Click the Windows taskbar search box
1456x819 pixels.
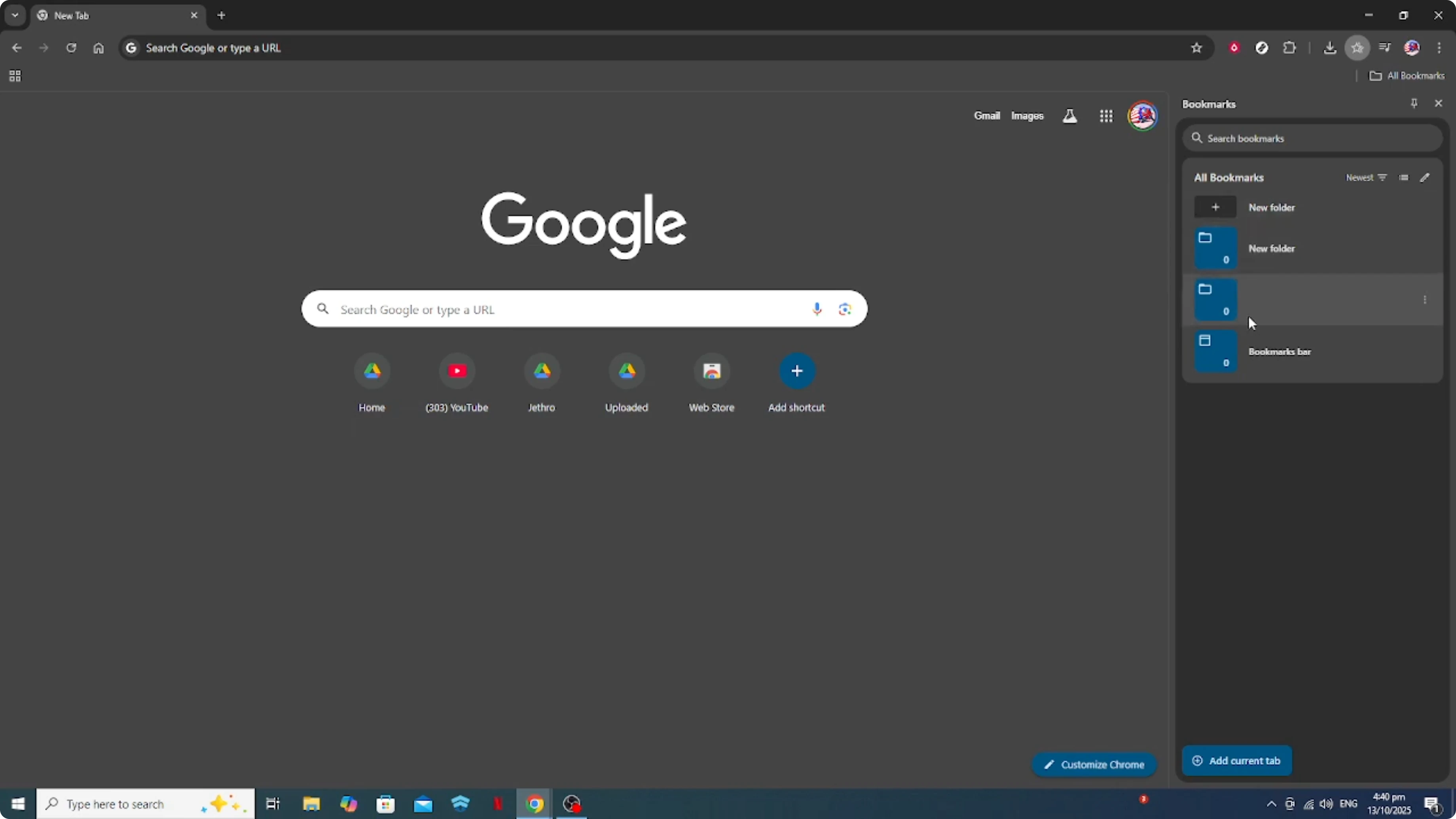(146, 804)
